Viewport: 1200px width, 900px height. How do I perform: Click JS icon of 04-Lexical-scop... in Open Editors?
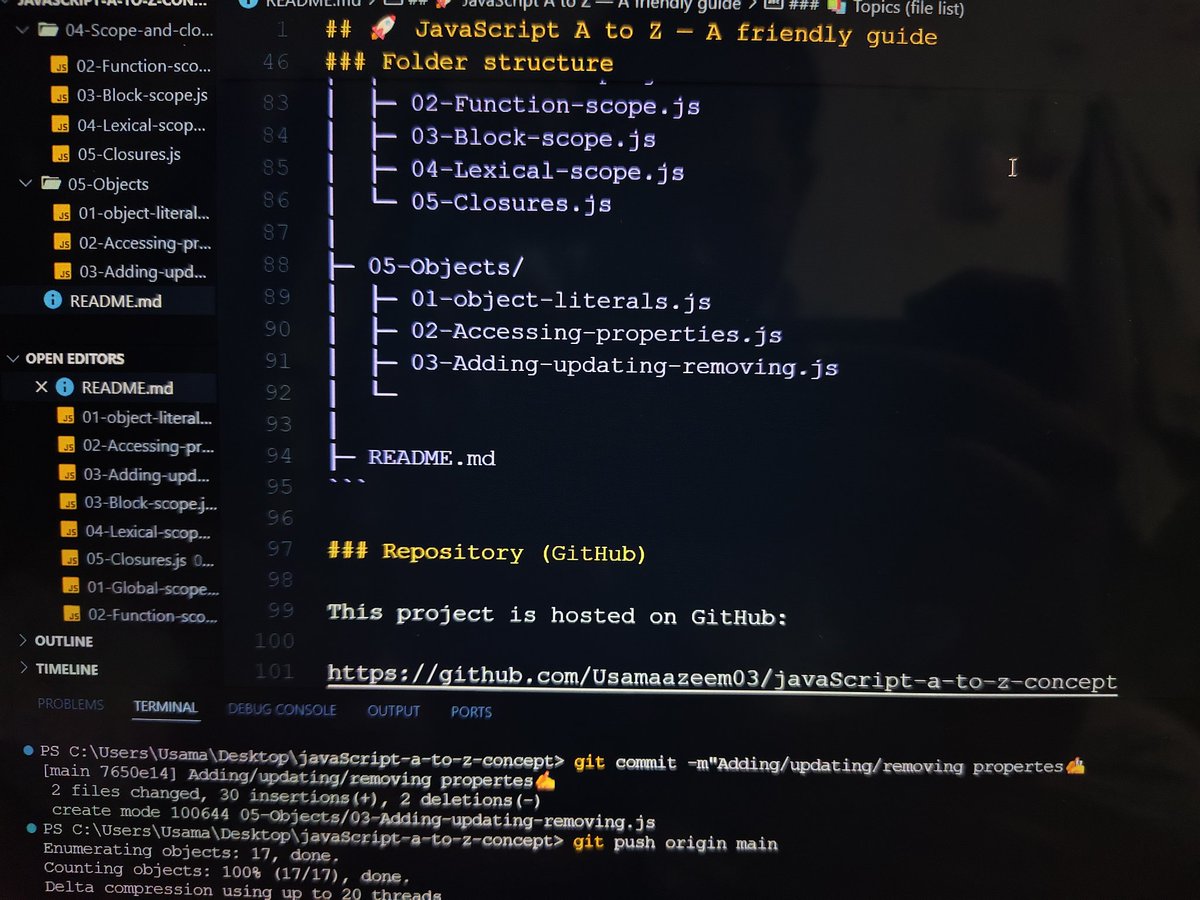(x=68, y=531)
